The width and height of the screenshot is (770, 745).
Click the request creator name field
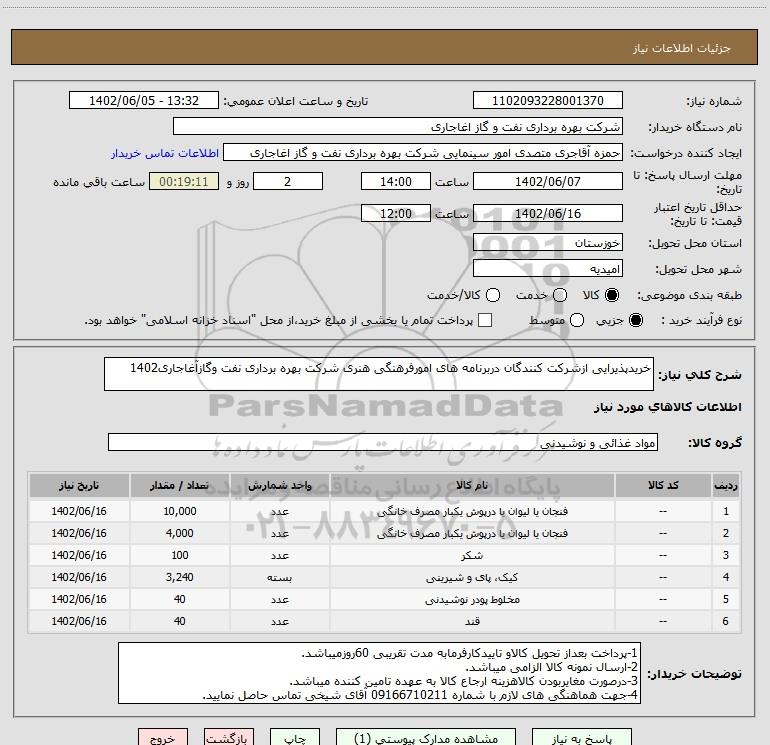point(423,153)
